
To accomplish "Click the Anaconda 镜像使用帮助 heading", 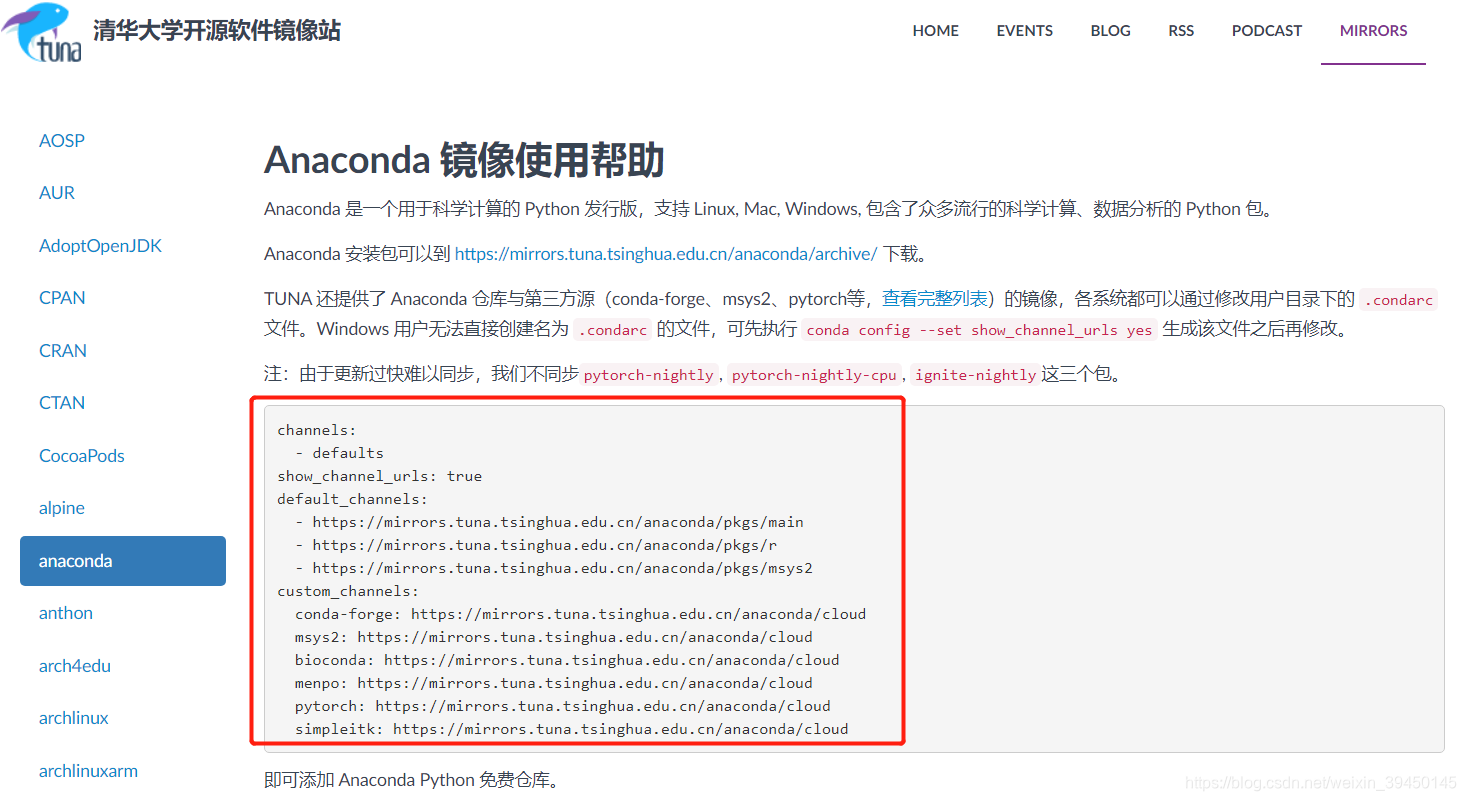I will tap(464, 161).
